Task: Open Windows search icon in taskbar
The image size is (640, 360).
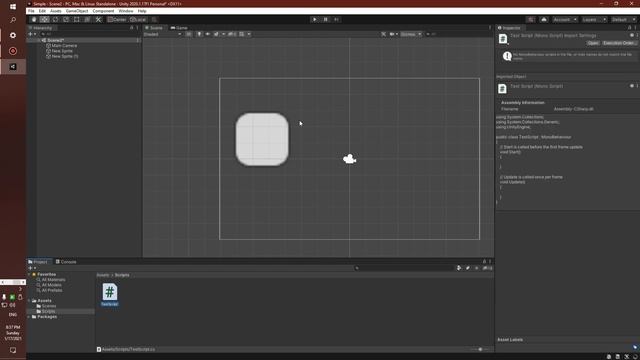Action: 13,20
